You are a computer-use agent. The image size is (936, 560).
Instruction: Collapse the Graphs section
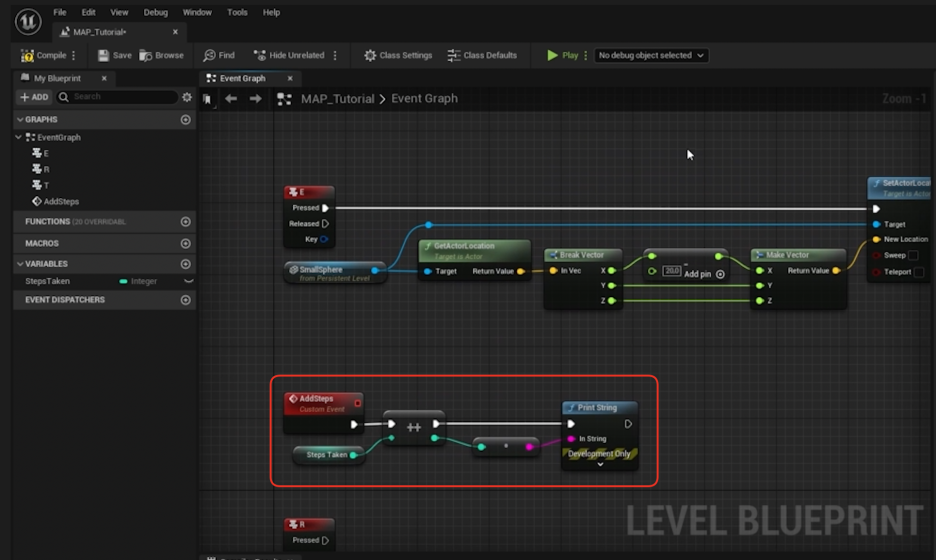[20, 119]
